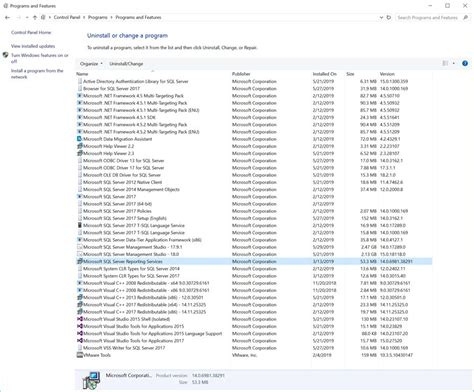Click the Search Programs and Features box
Viewport: 474px width, 392px height.
coord(428,17)
